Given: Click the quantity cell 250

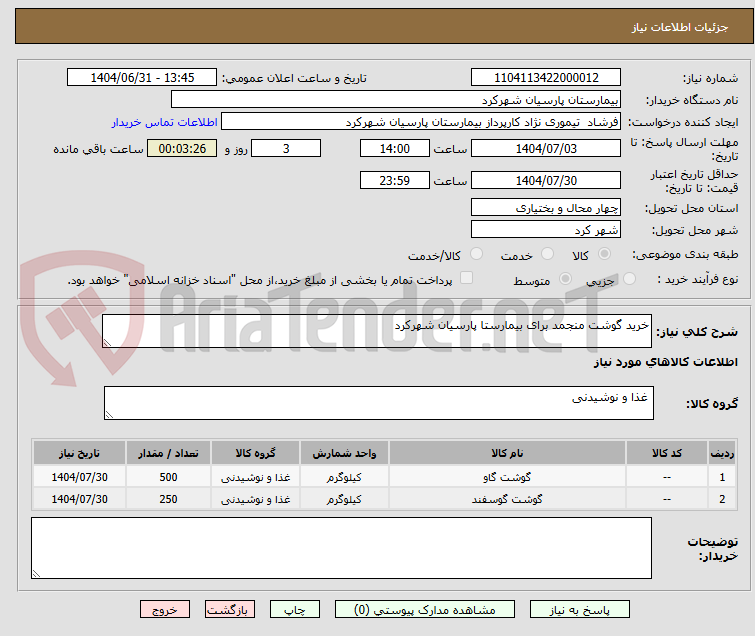Looking at the screenshot, I should [169, 499].
